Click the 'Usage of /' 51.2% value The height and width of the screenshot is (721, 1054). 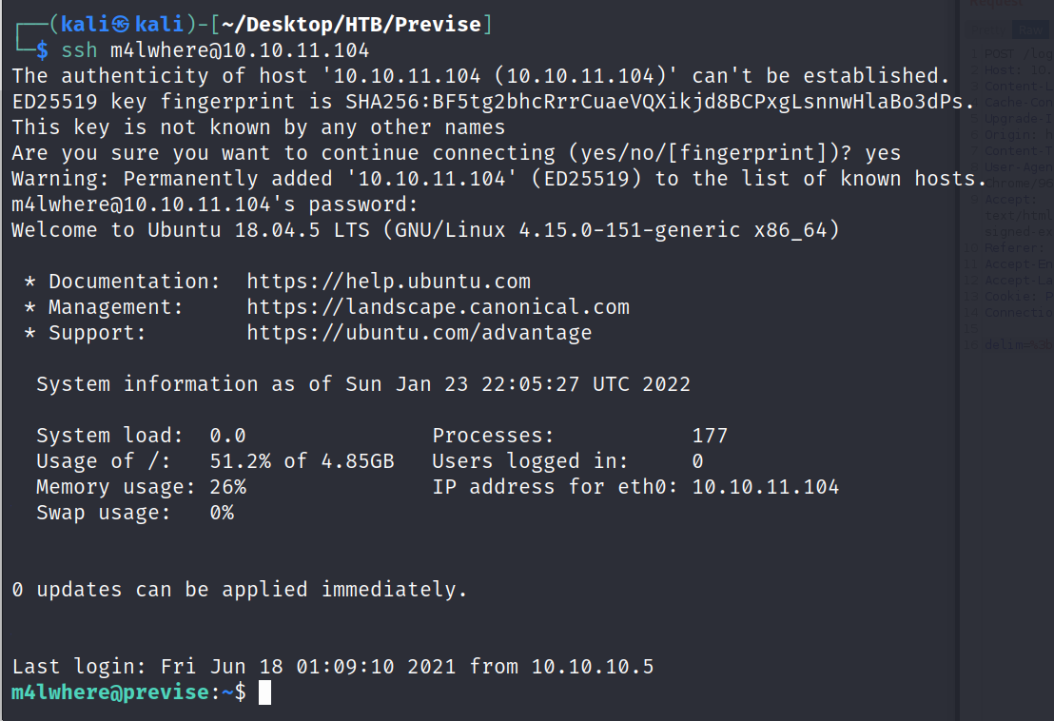click(239, 462)
